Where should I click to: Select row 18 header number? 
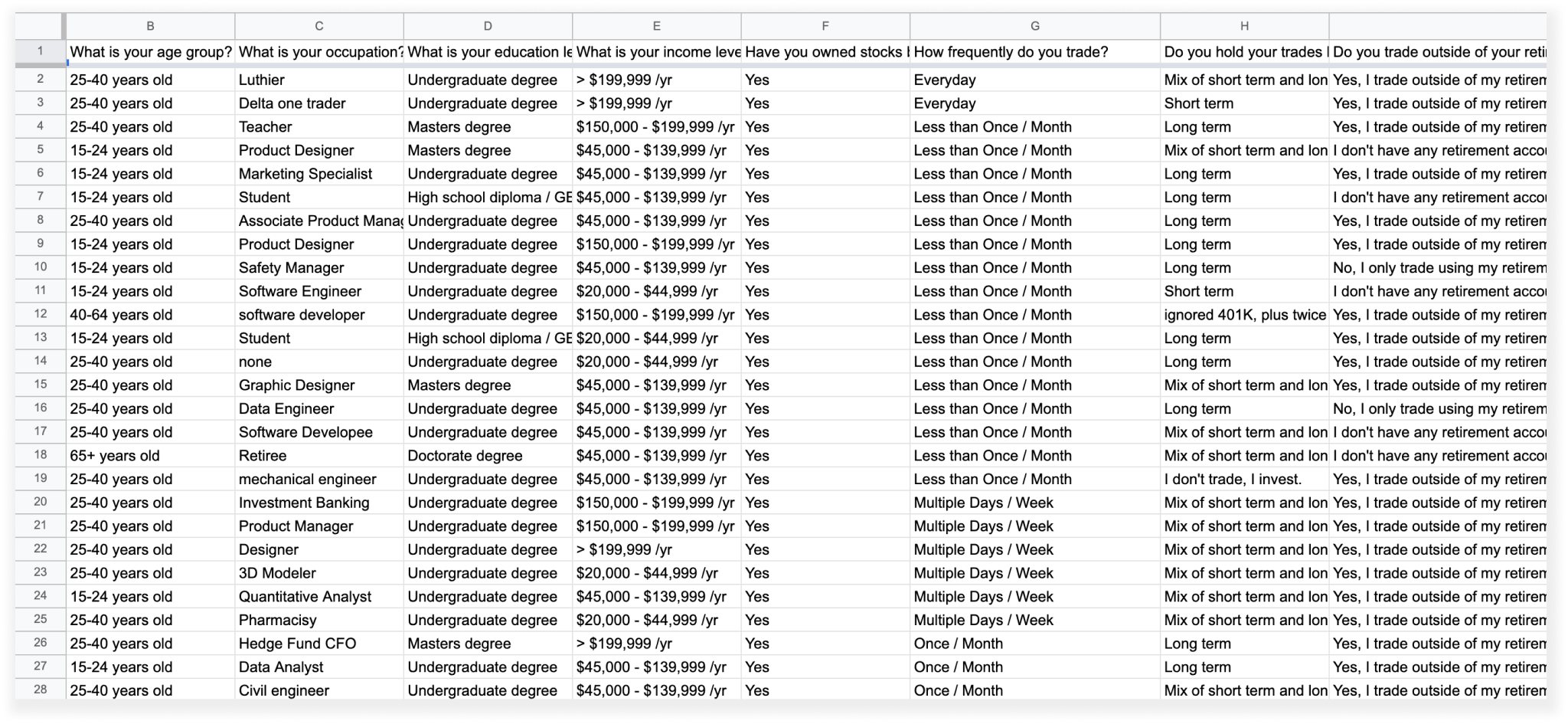(41, 455)
